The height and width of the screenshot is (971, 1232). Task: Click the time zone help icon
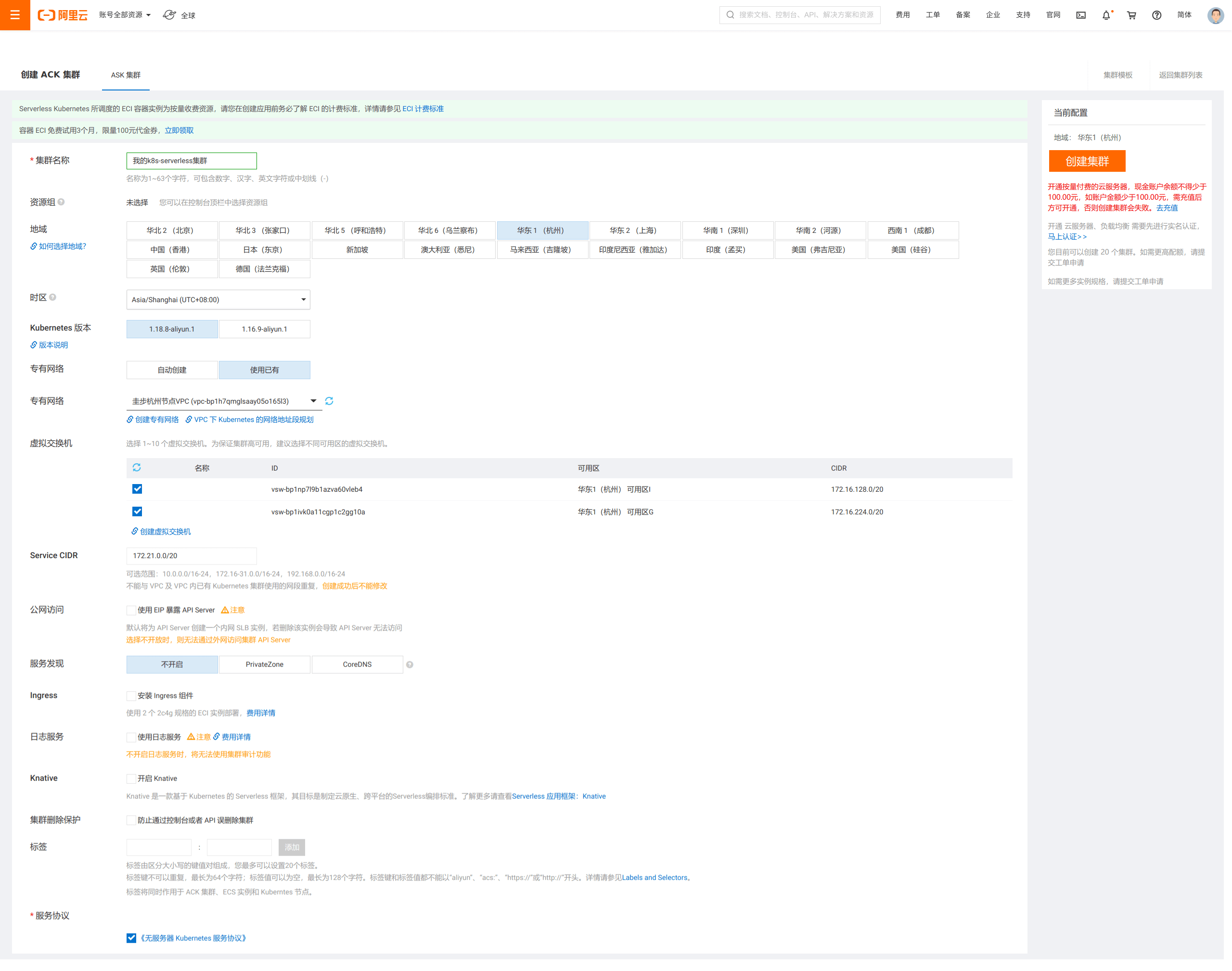coord(53,297)
